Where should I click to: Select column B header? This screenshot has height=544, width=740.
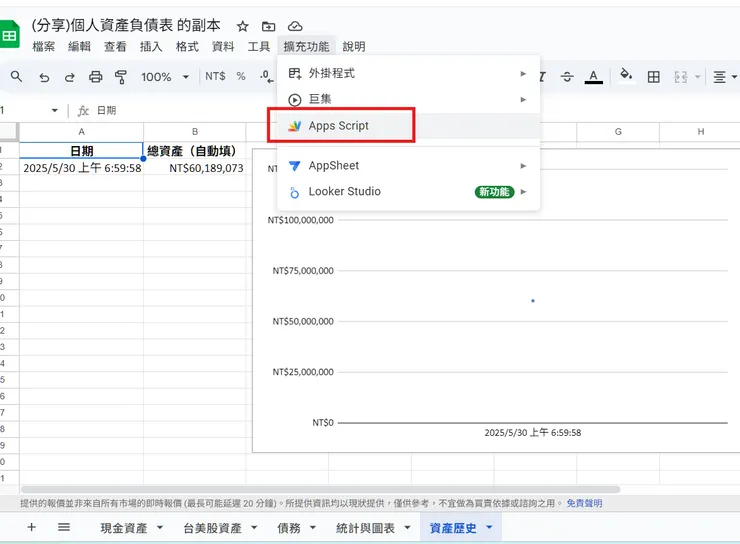194,132
